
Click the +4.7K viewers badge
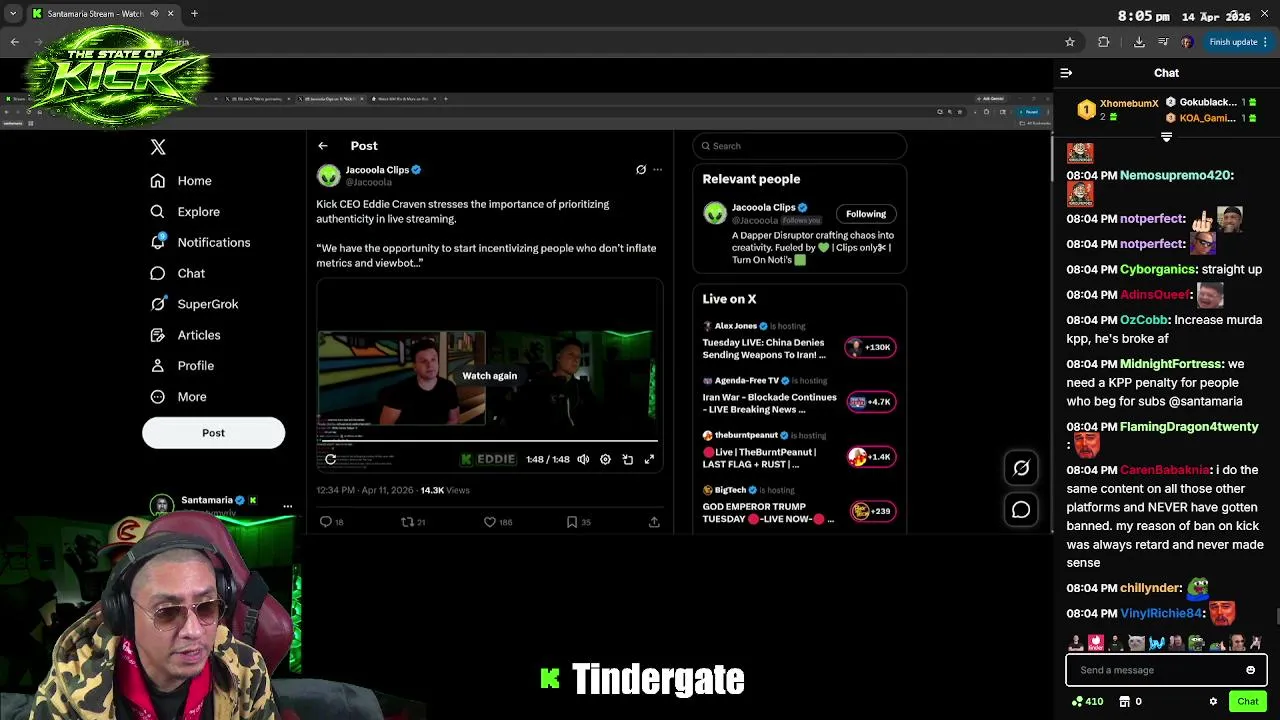click(870, 402)
